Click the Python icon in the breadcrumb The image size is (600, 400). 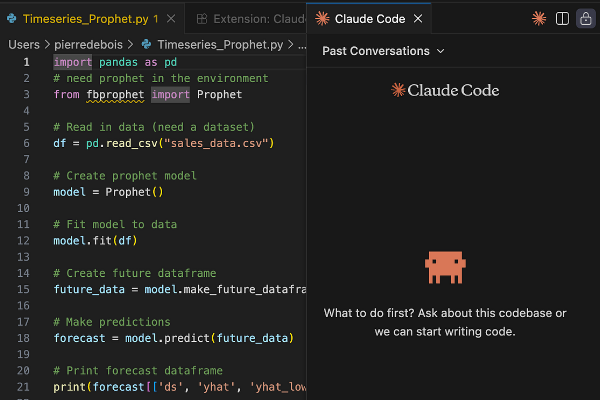tap(147, 44)
